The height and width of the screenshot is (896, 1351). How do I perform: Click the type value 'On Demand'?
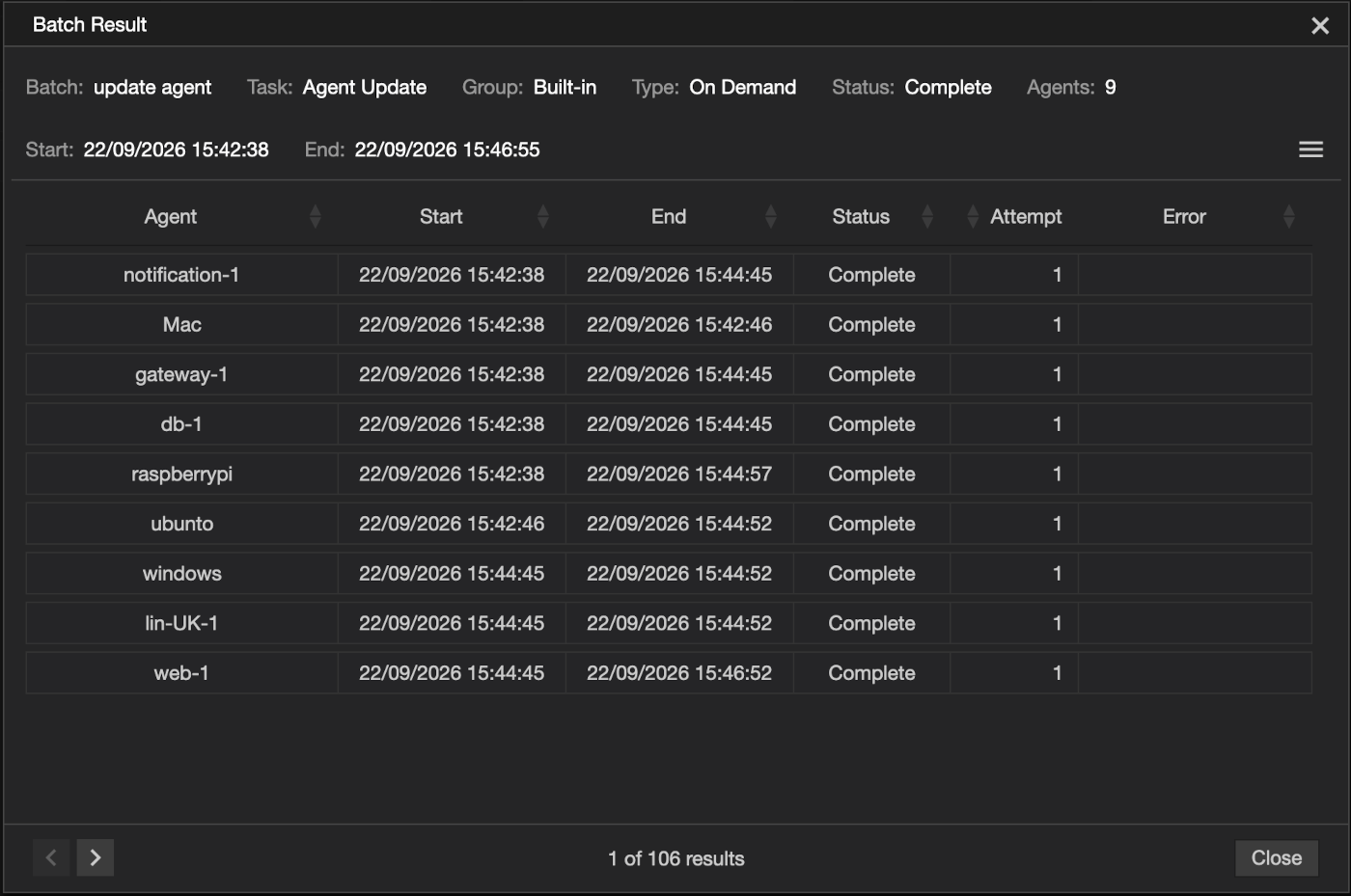click(743, 88)
